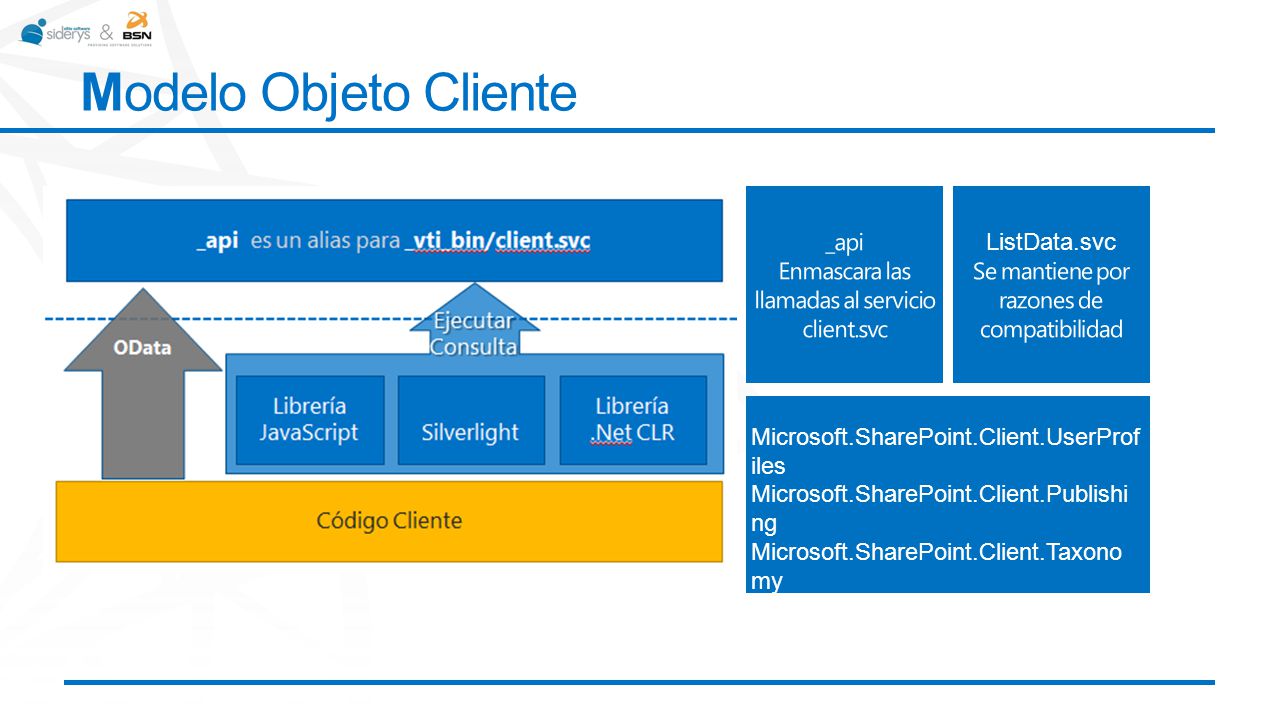Click the Ejecutar Consulta arrow
This screenshot has height=720, width=1279.
tap(474, 320)
